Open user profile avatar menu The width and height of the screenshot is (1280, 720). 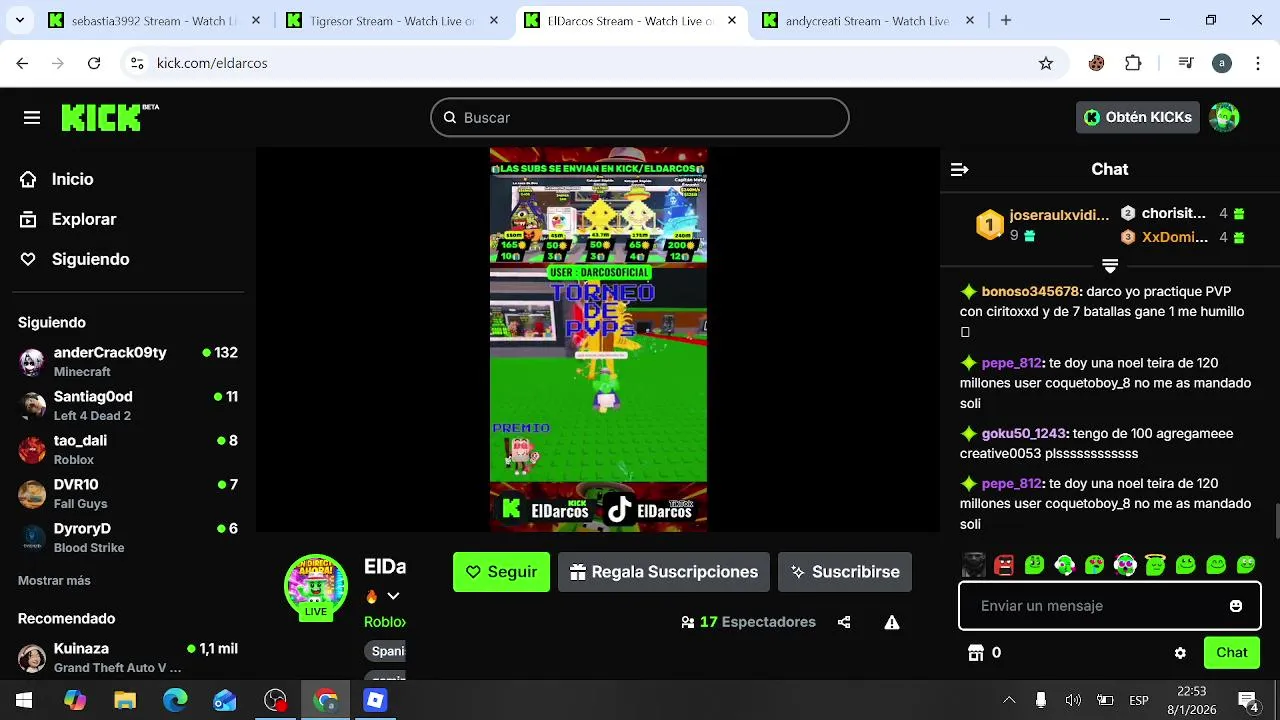[1224, 117]
